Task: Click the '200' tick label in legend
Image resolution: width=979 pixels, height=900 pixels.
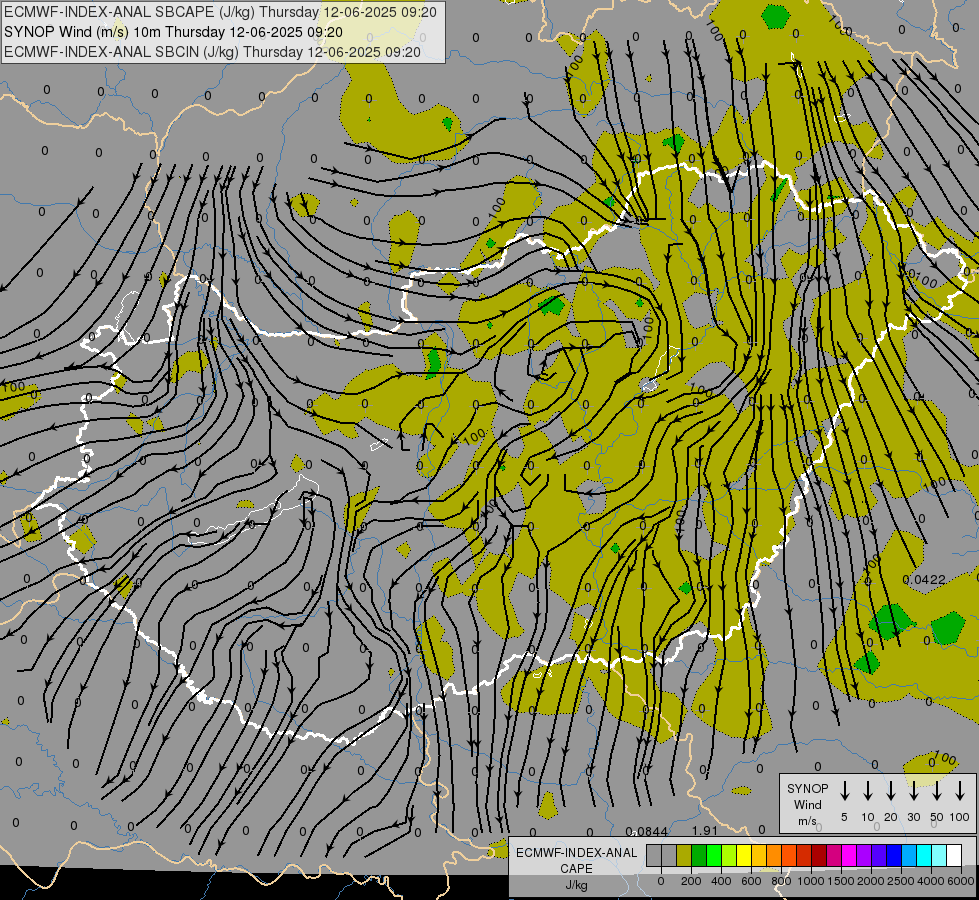Action: coord(691,881)
